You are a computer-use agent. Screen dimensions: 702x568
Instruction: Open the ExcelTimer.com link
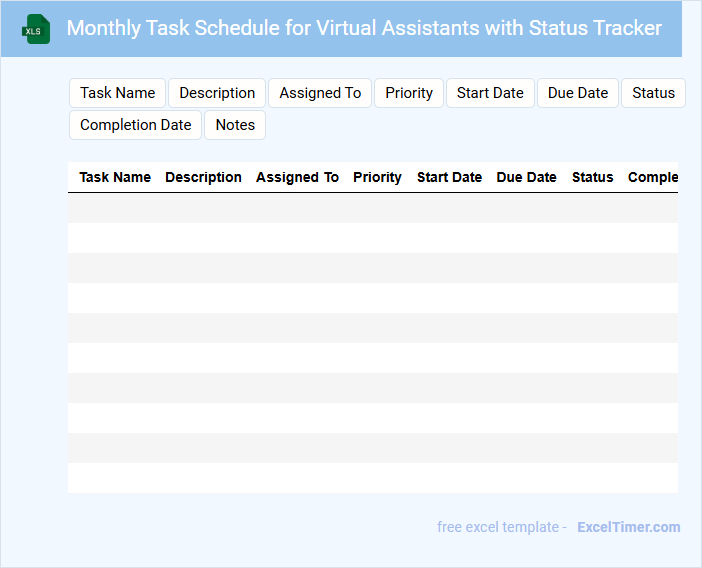[628, 527]
